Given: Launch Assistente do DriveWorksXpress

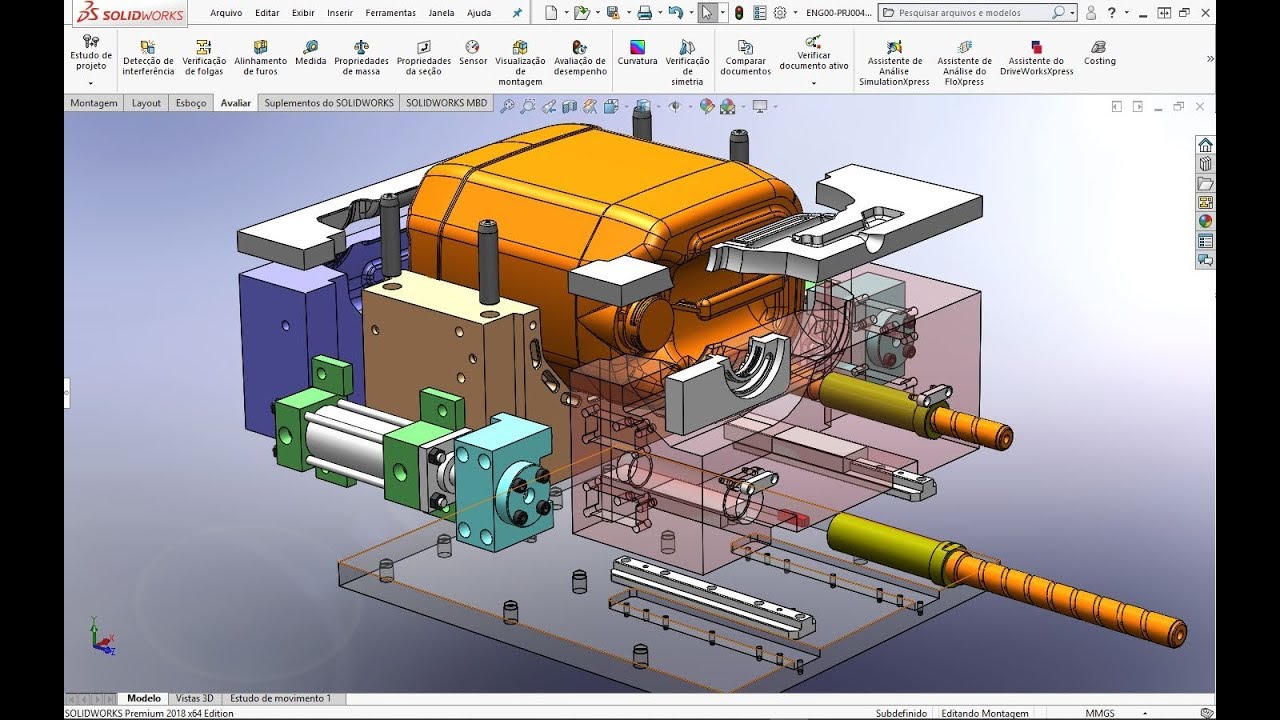Looking at the screenshot, I should (1037, 59).
